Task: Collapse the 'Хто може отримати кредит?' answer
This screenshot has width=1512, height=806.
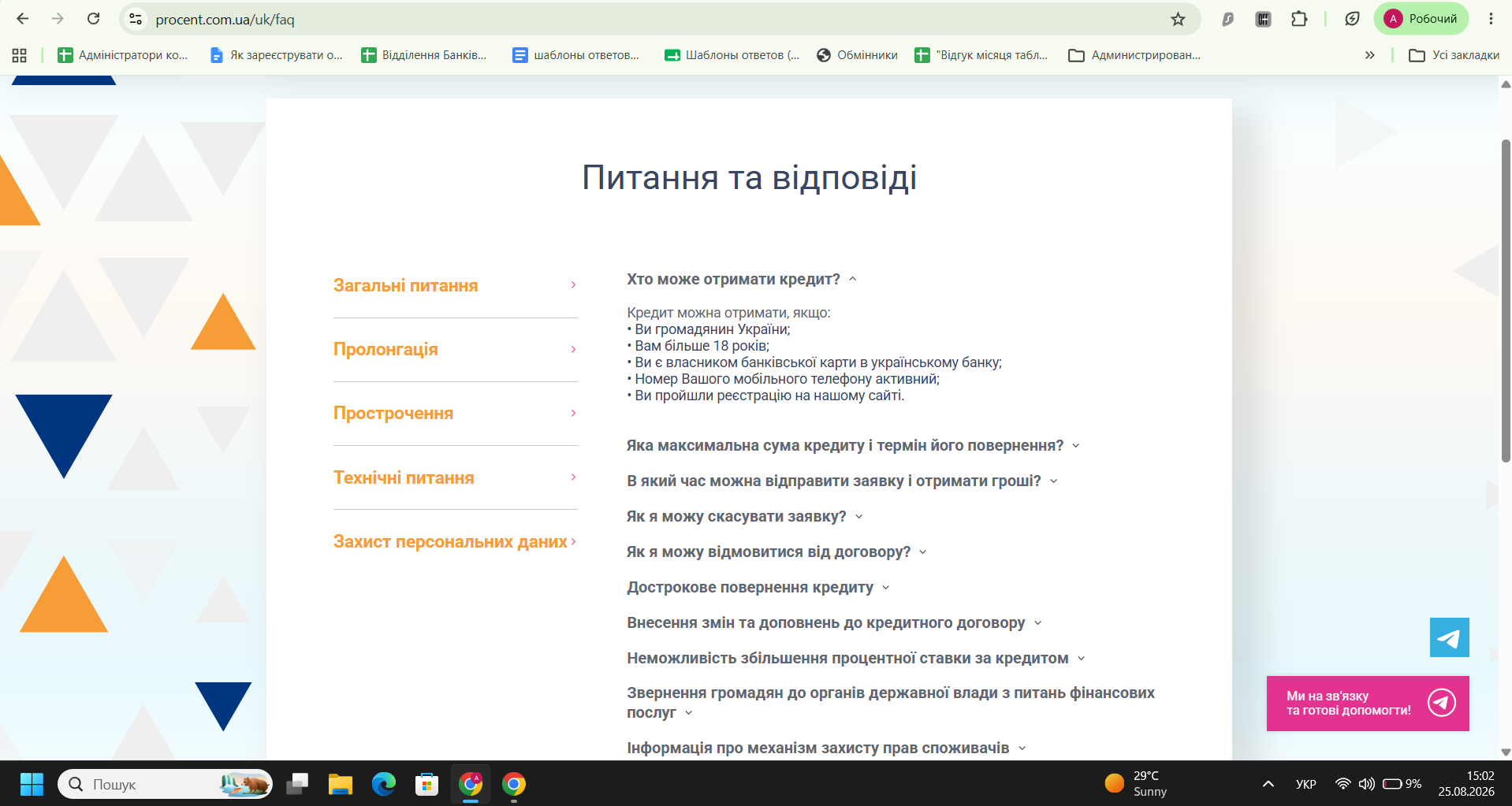Action: [741, 279]
